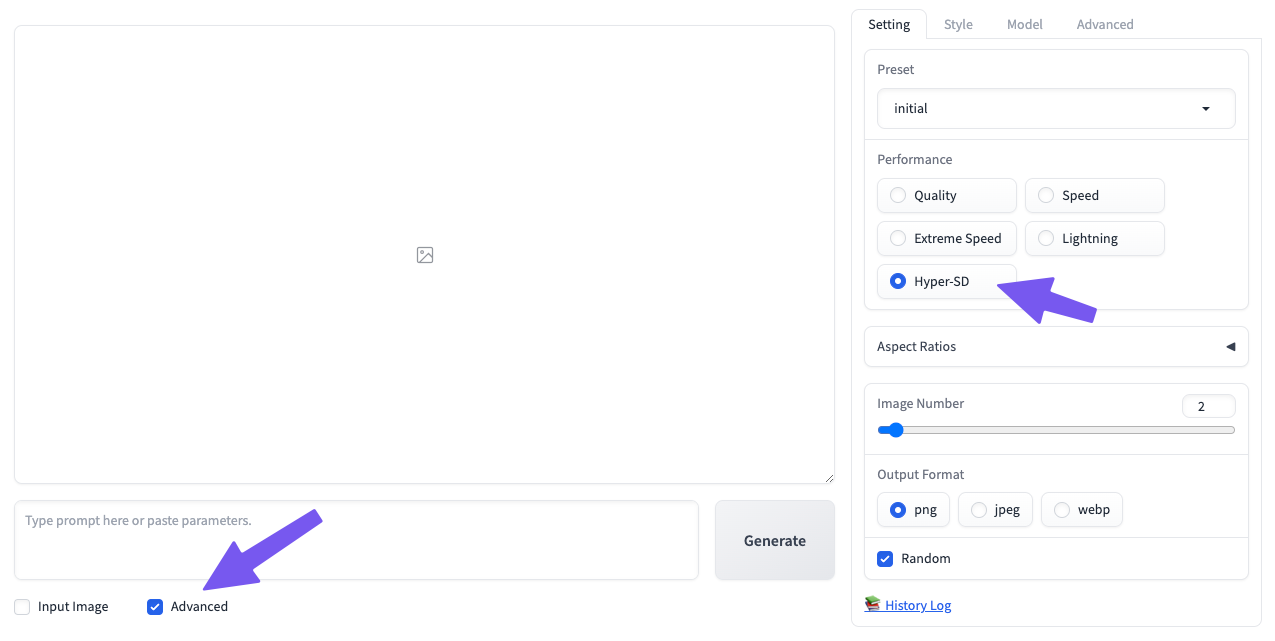This screenshot has width=1275, height=641.
Task: Click the books icon beside History Log
Action: coord(873,604)
